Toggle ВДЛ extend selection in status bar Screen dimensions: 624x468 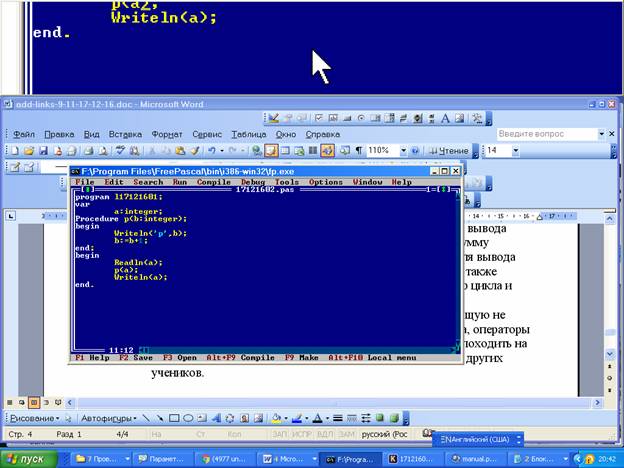(324, 434)
